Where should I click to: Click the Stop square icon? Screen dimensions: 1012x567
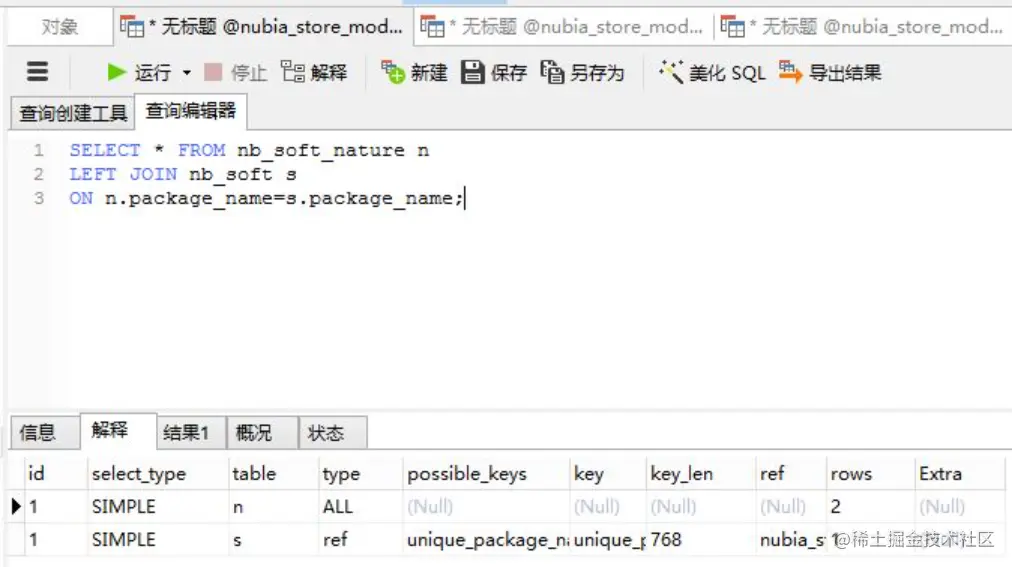[x=213, y=72]
